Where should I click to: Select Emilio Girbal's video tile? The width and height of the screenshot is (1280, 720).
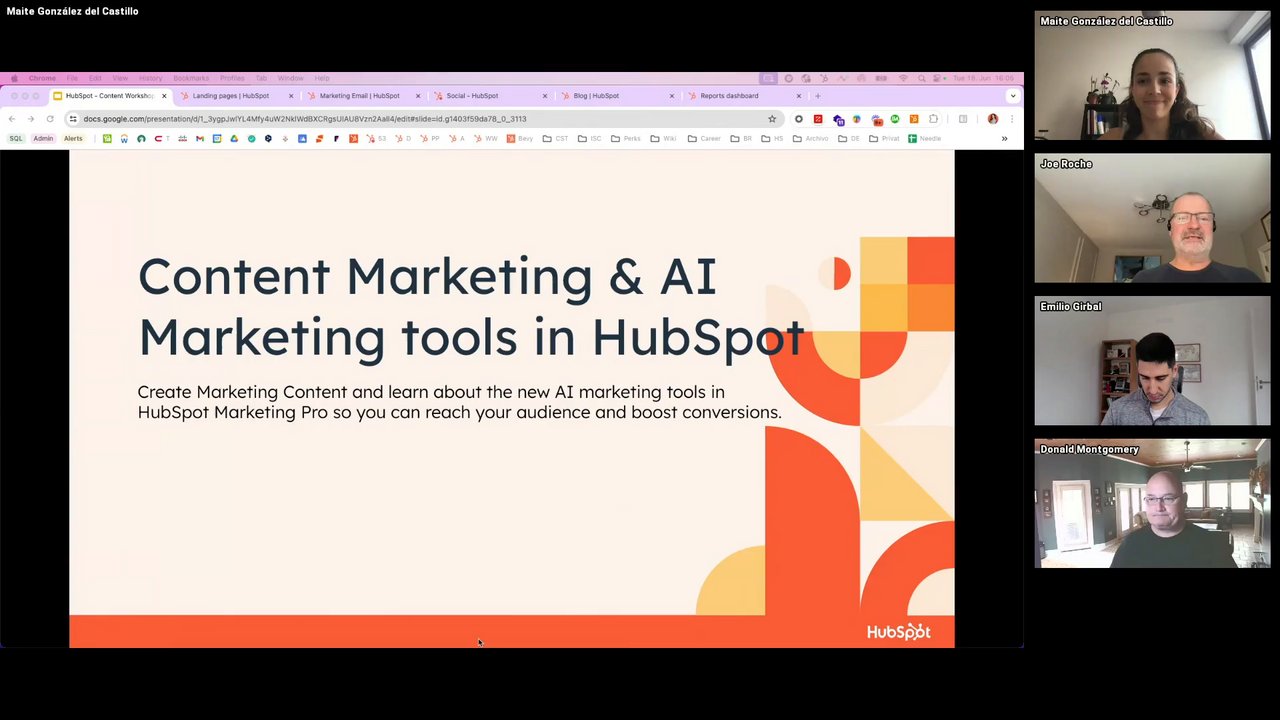1152,361
